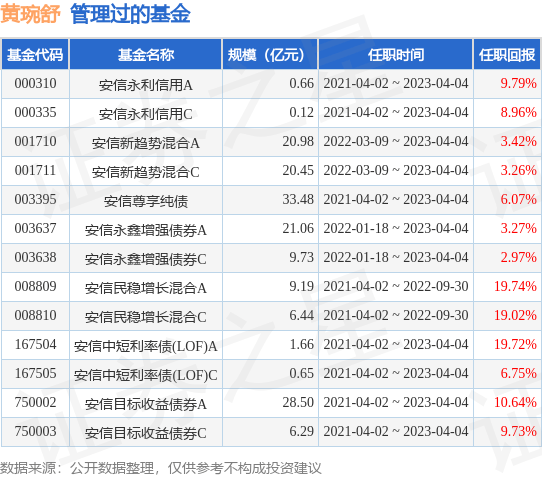Select fund code 003638

(35, 258)
